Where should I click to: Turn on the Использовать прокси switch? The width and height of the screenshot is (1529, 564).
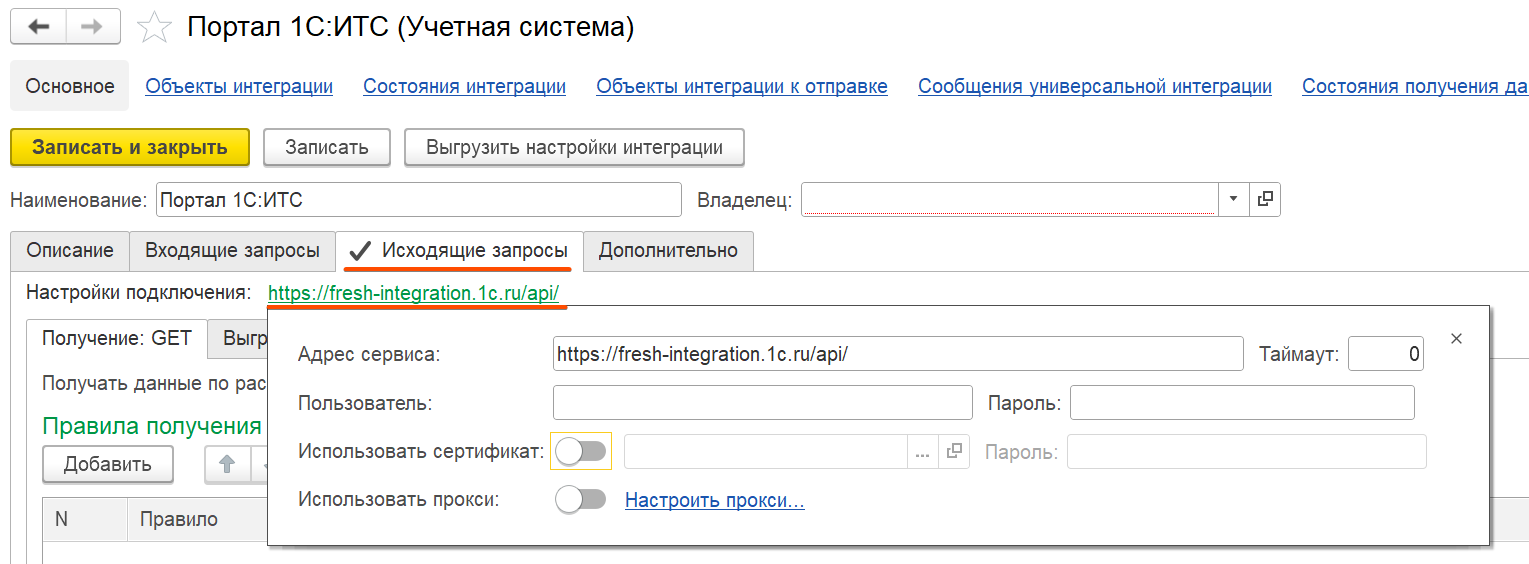click(581, 499)
